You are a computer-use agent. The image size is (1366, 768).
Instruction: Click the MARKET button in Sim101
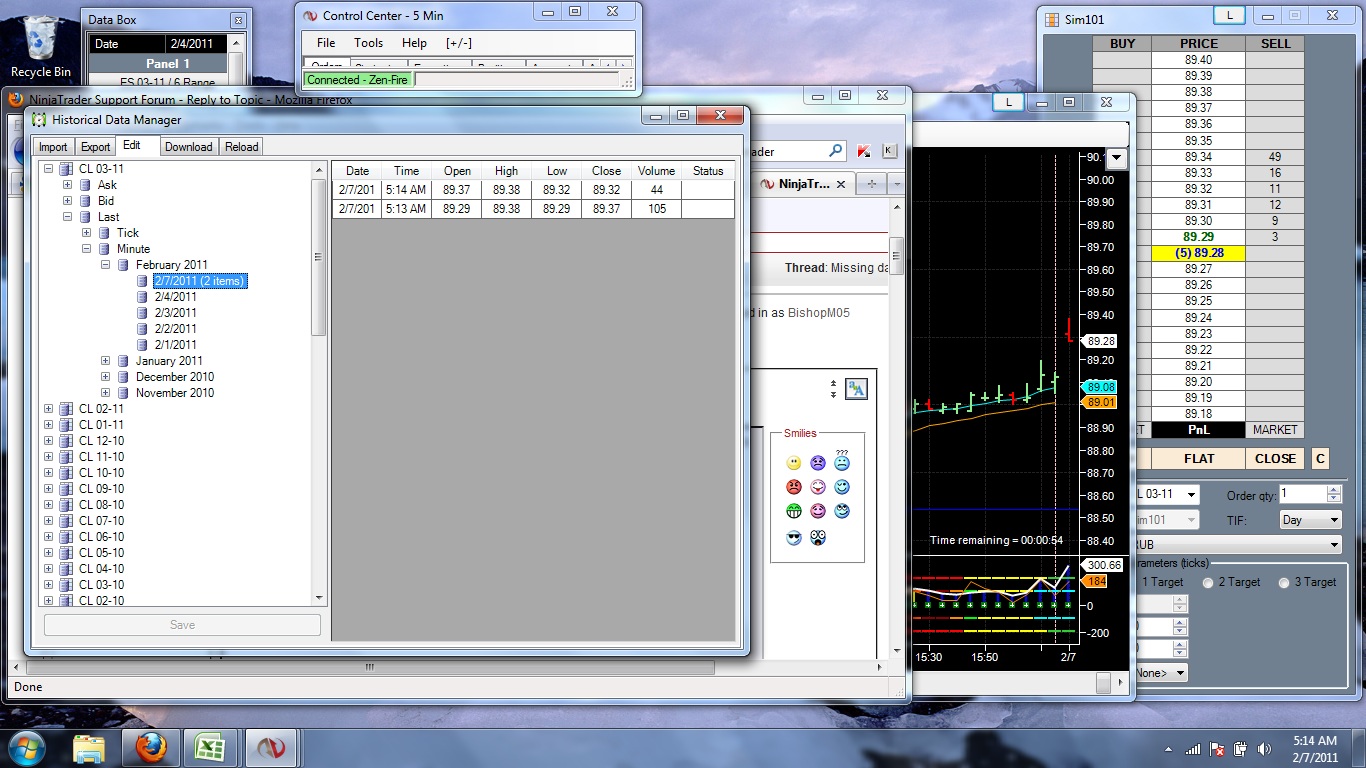(1274, 430)
